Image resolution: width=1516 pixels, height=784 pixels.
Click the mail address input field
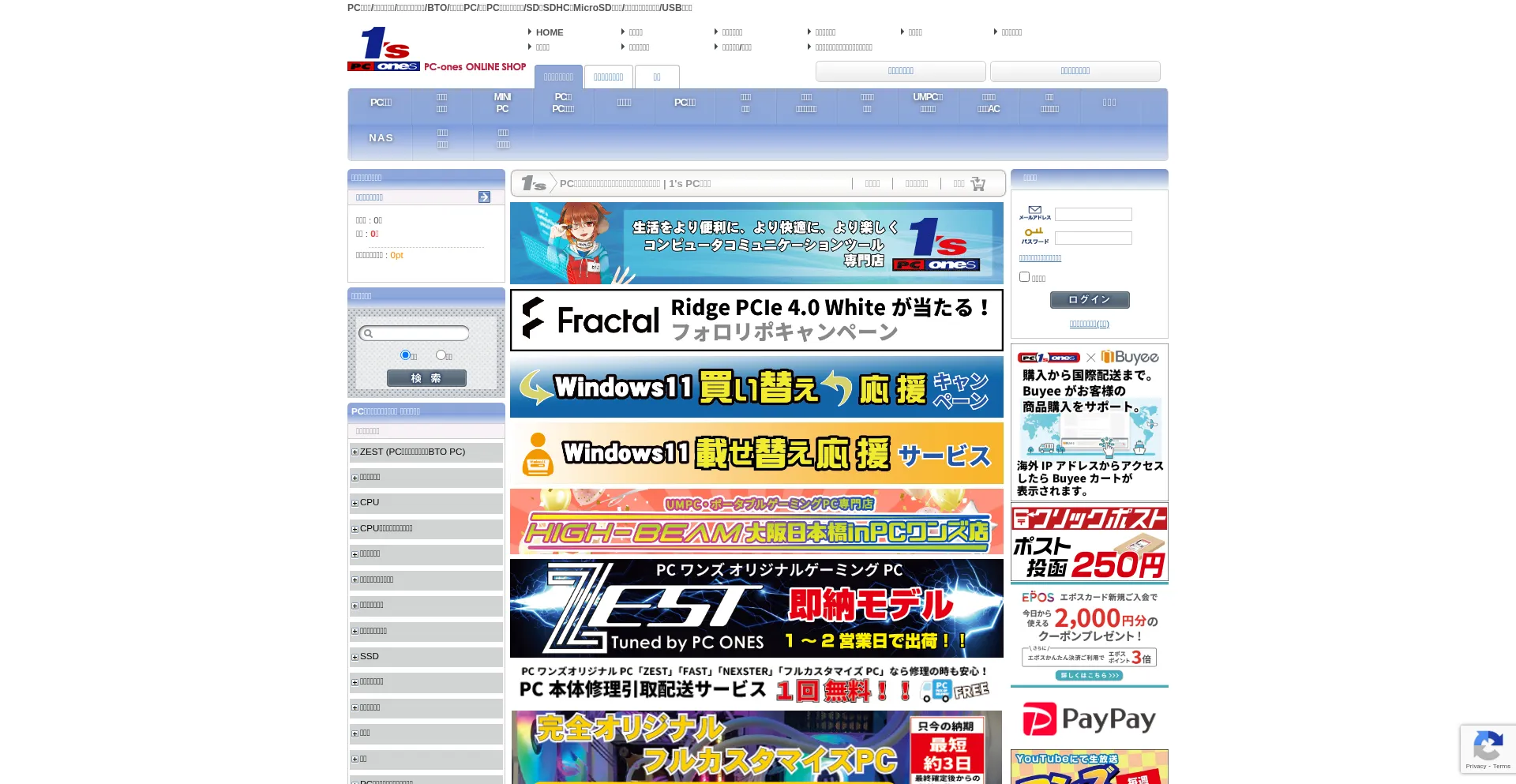(x=1093, y=215)
